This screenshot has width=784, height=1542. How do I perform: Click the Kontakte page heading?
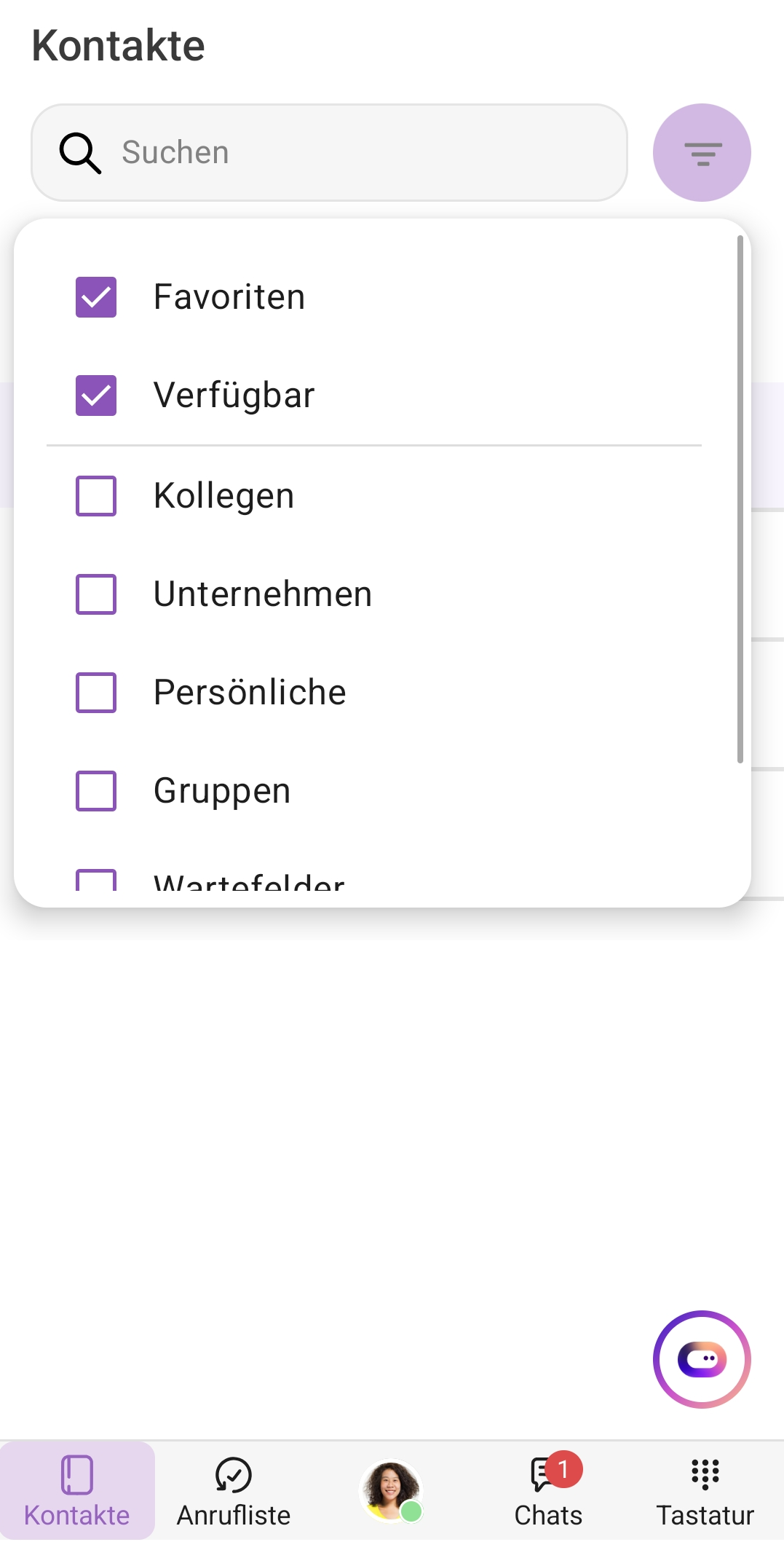[119, 46]
